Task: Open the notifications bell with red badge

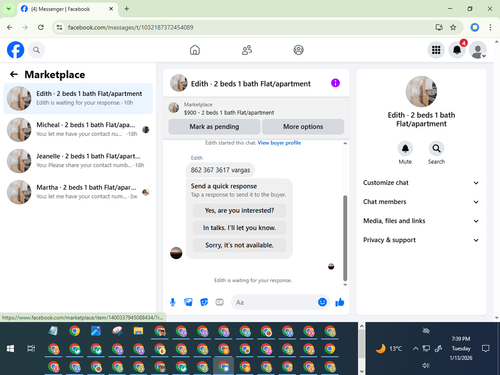Action: (457, 50)
